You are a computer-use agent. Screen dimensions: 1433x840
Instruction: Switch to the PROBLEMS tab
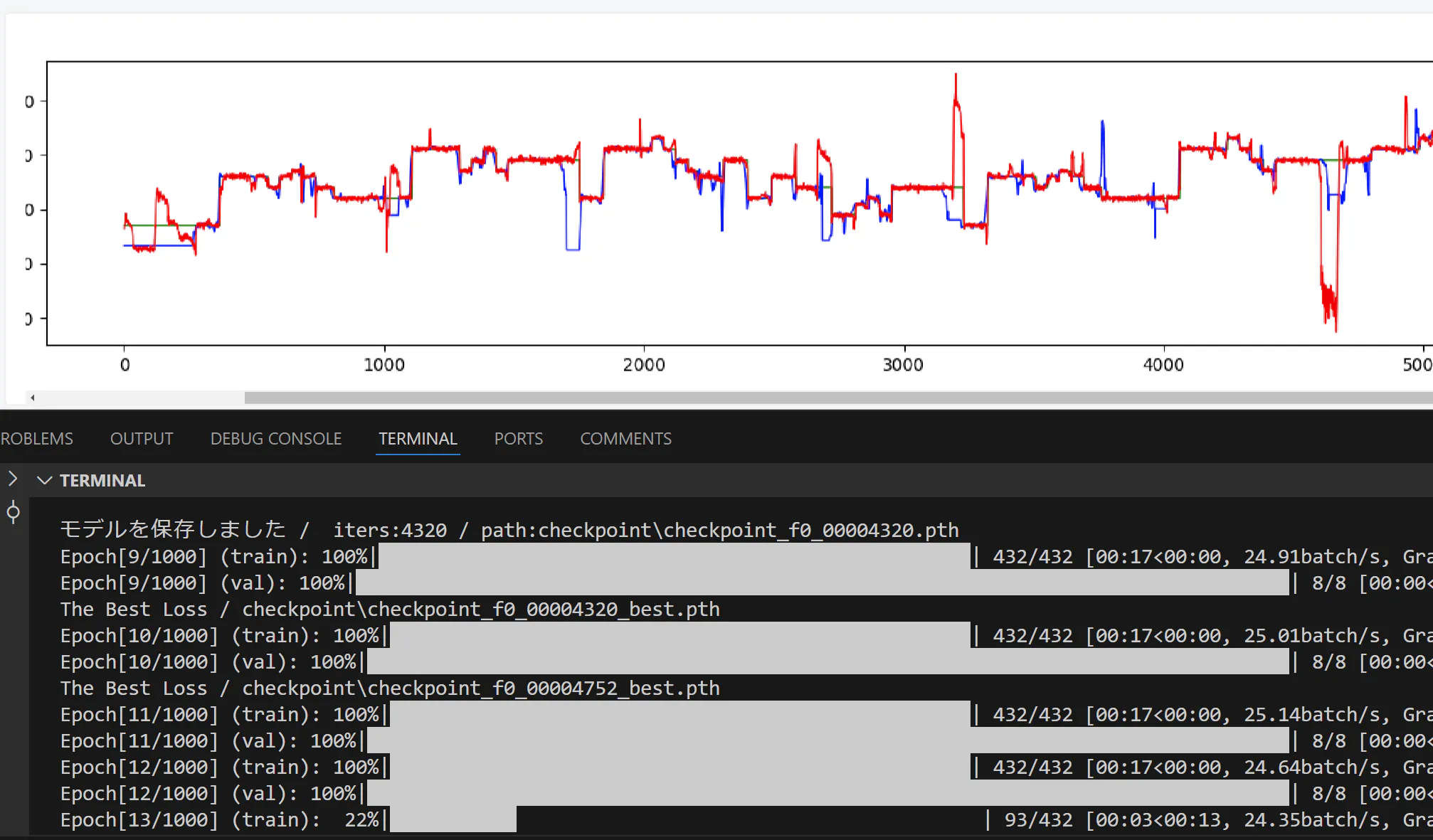pyautogui.click(x=36, y=439)
